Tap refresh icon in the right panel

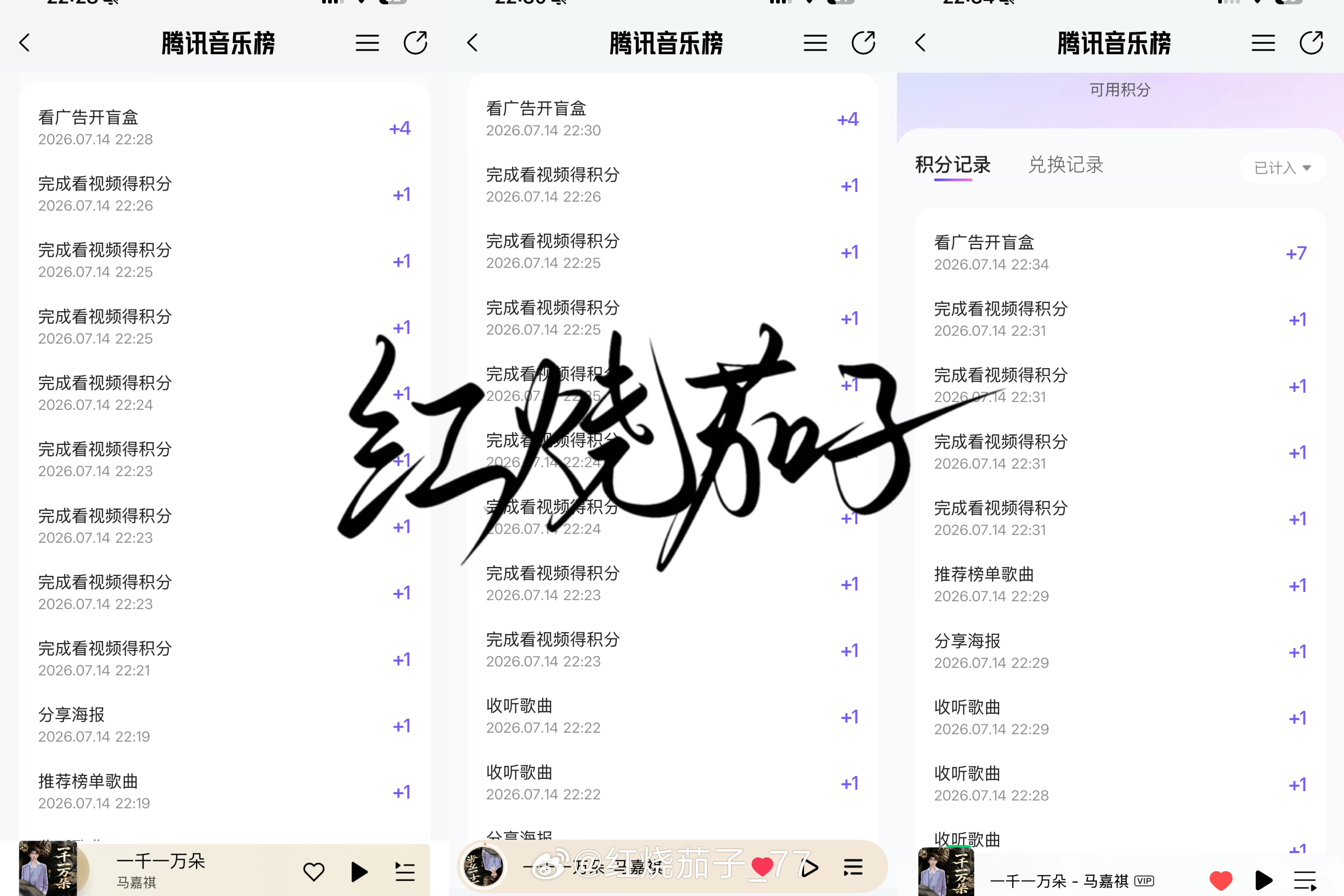point(1311,43)
